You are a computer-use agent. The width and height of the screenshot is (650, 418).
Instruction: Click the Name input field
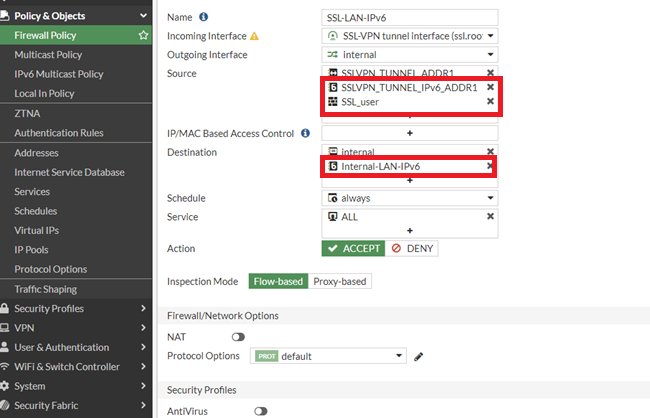tap(410, 17)
